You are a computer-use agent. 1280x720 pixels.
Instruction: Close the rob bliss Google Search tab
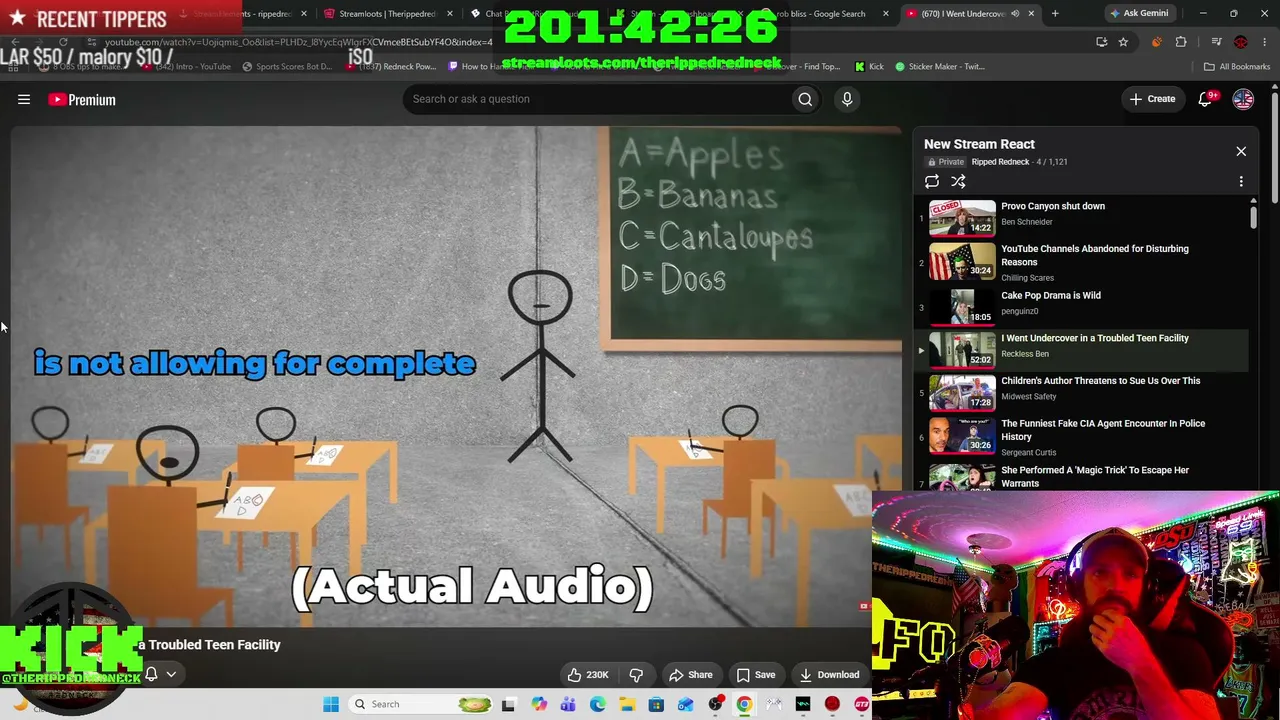pyautogui.click(x=886, y=14)
